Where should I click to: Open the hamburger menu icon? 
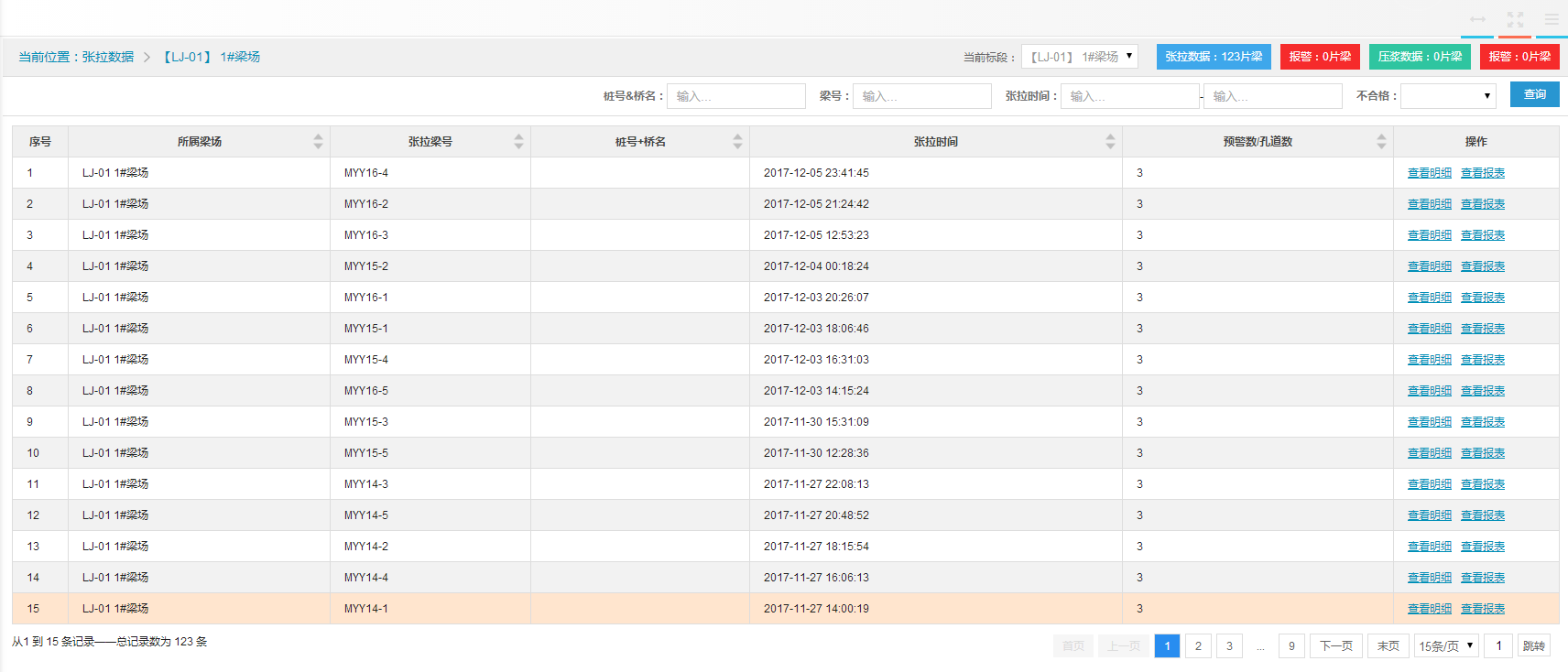1552,19
